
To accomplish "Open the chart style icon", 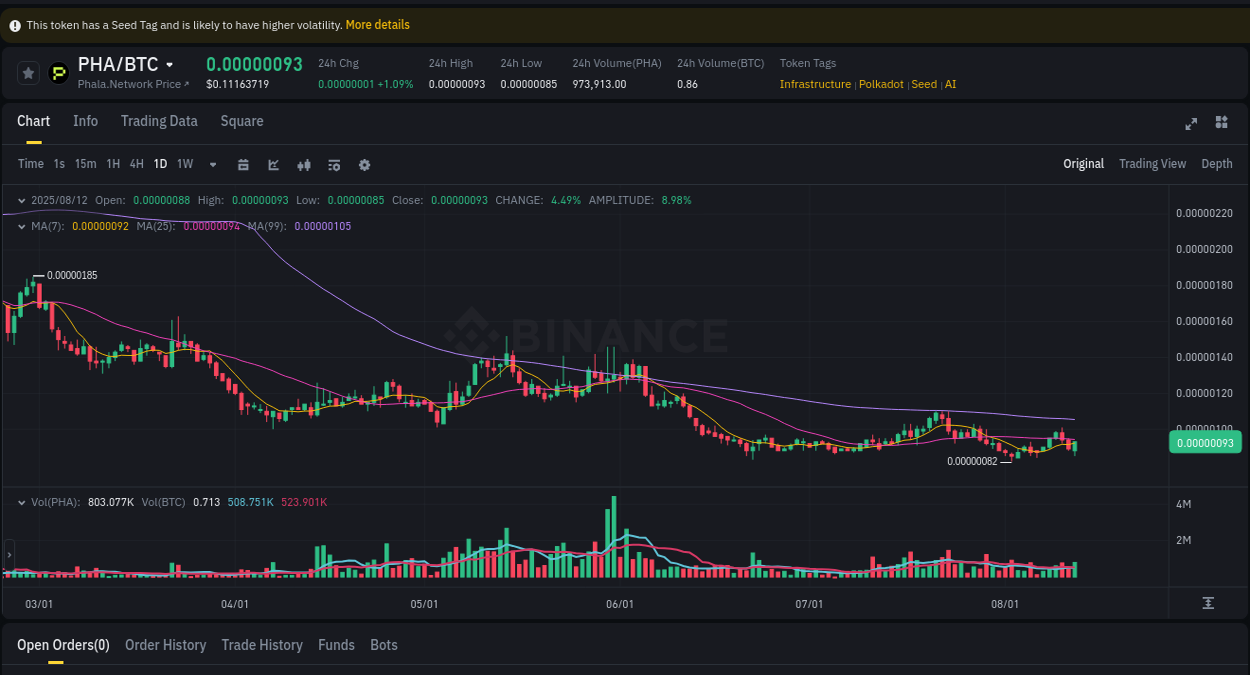I will click(x=273, y=164).
